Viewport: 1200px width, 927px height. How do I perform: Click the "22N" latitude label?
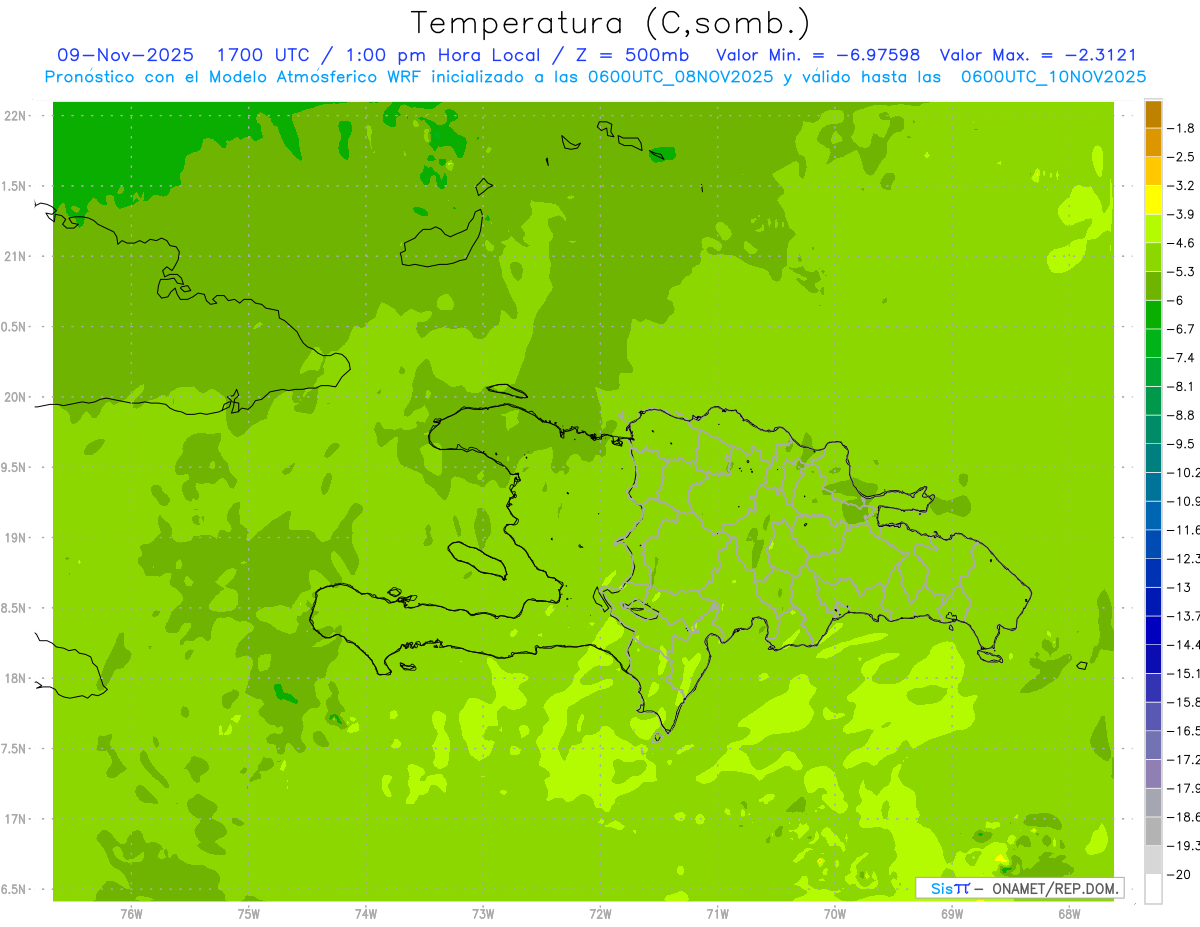[x=15, y=116]
